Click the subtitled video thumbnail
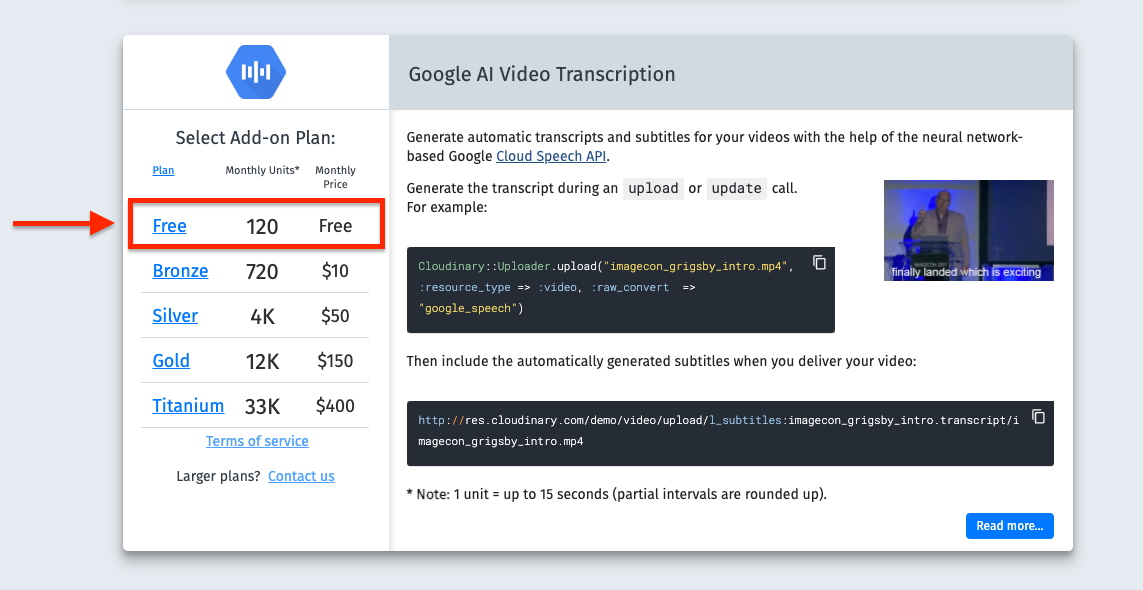Screen dimensions: 1143x590 pos(968,230)
